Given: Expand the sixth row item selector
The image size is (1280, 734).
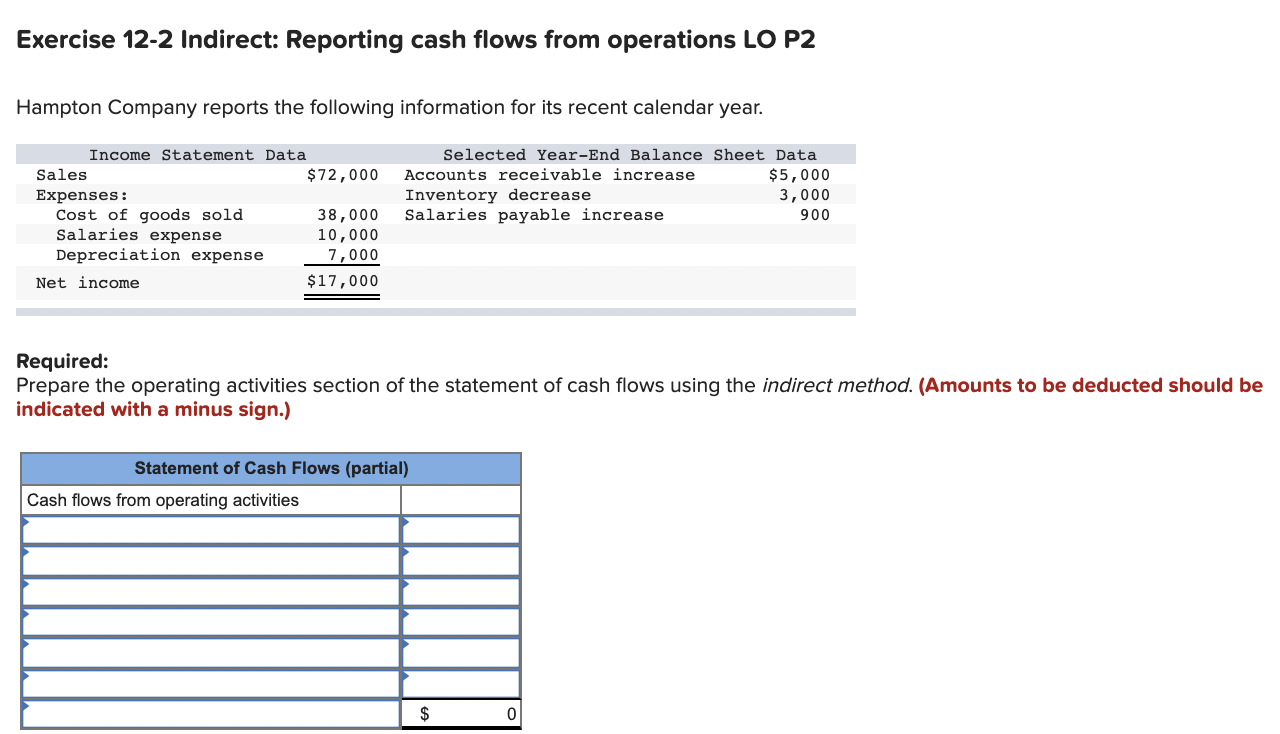Looking at the screenshot, I should coord(210,682).
